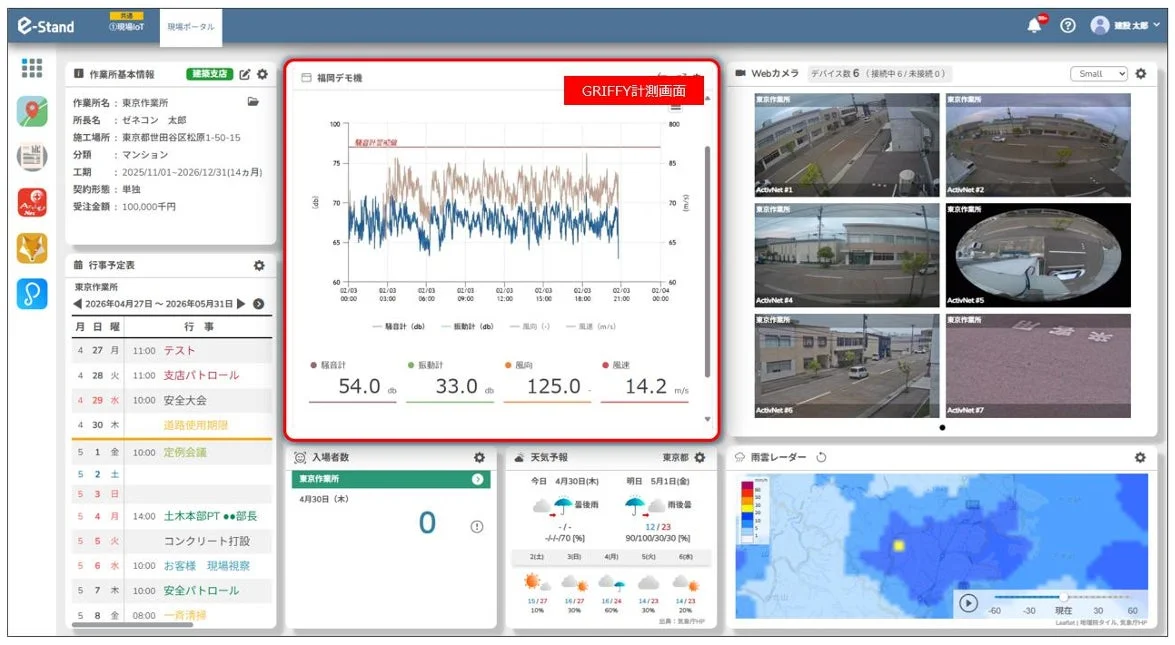Toggle the 振動計 (db) legend series
The image size is (1175, 645).
click(x=467, y=327)
